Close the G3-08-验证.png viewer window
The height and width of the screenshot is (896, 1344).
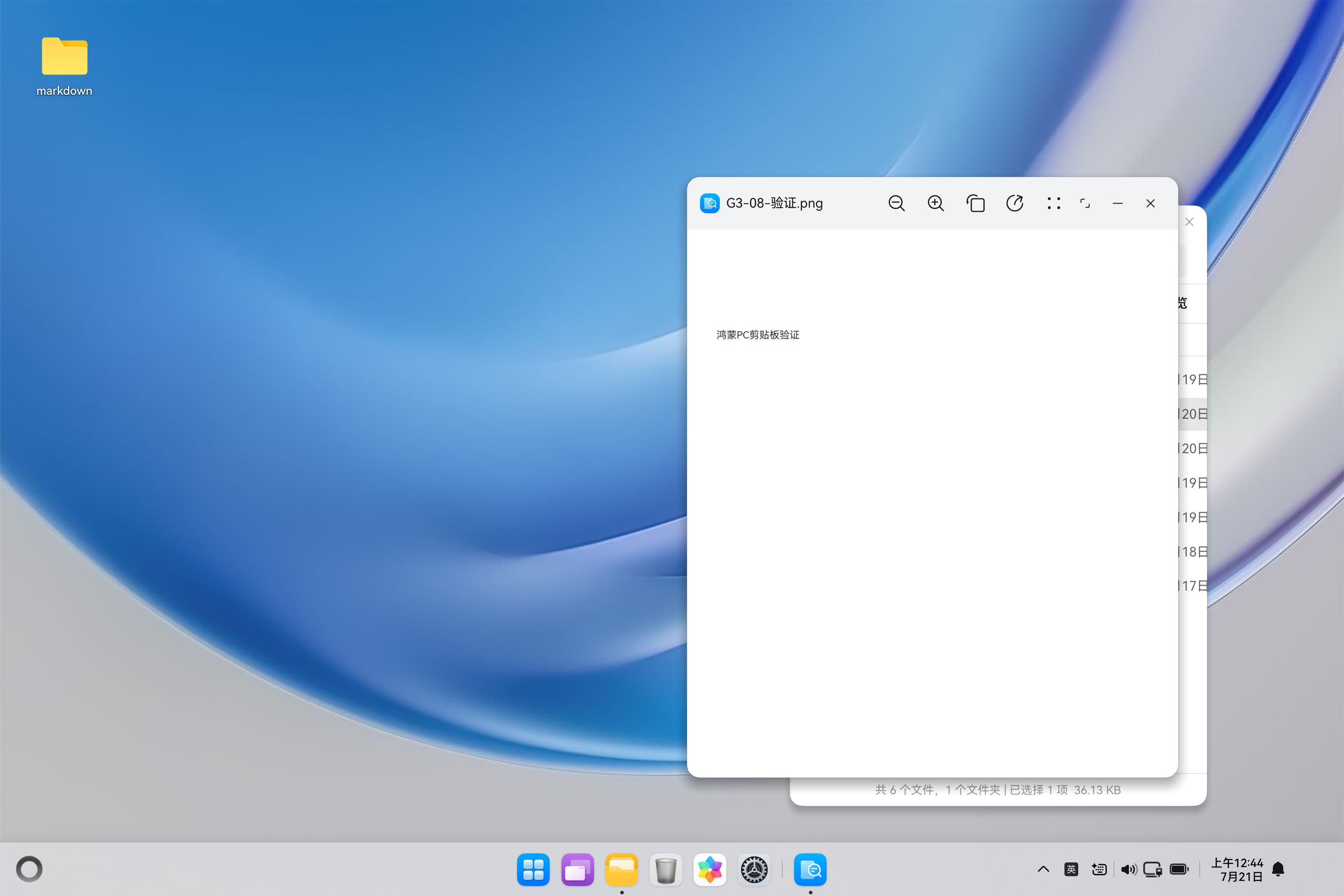1150,203
